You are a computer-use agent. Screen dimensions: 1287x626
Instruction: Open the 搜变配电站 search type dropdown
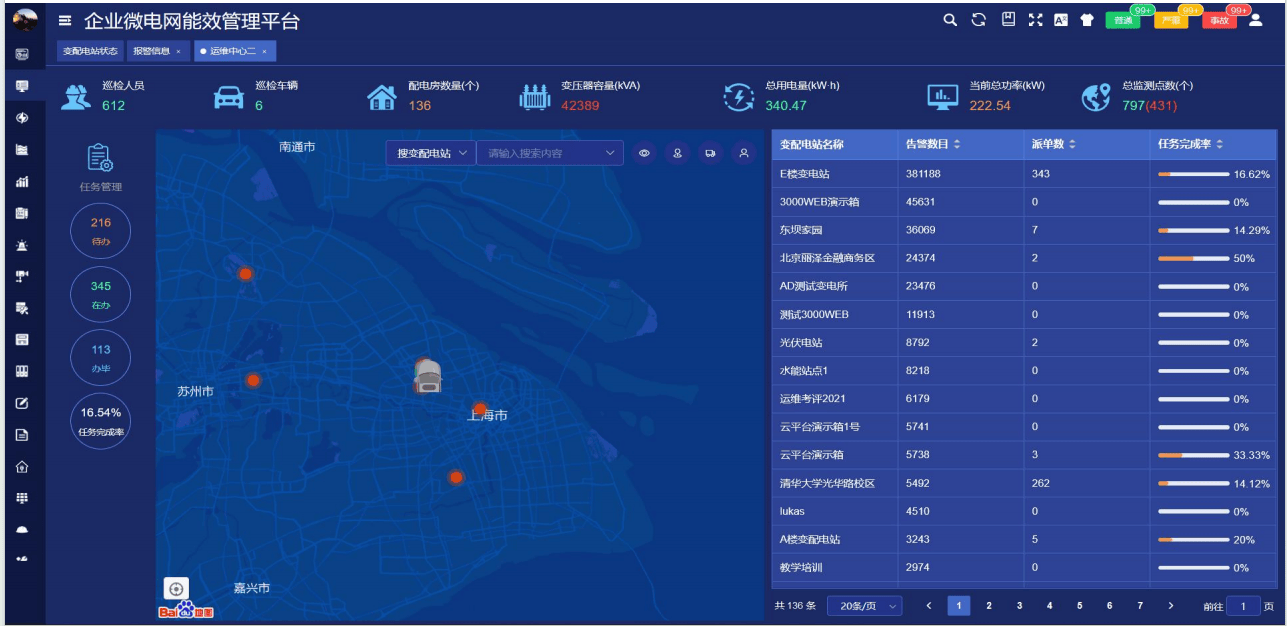coord(431,153)
